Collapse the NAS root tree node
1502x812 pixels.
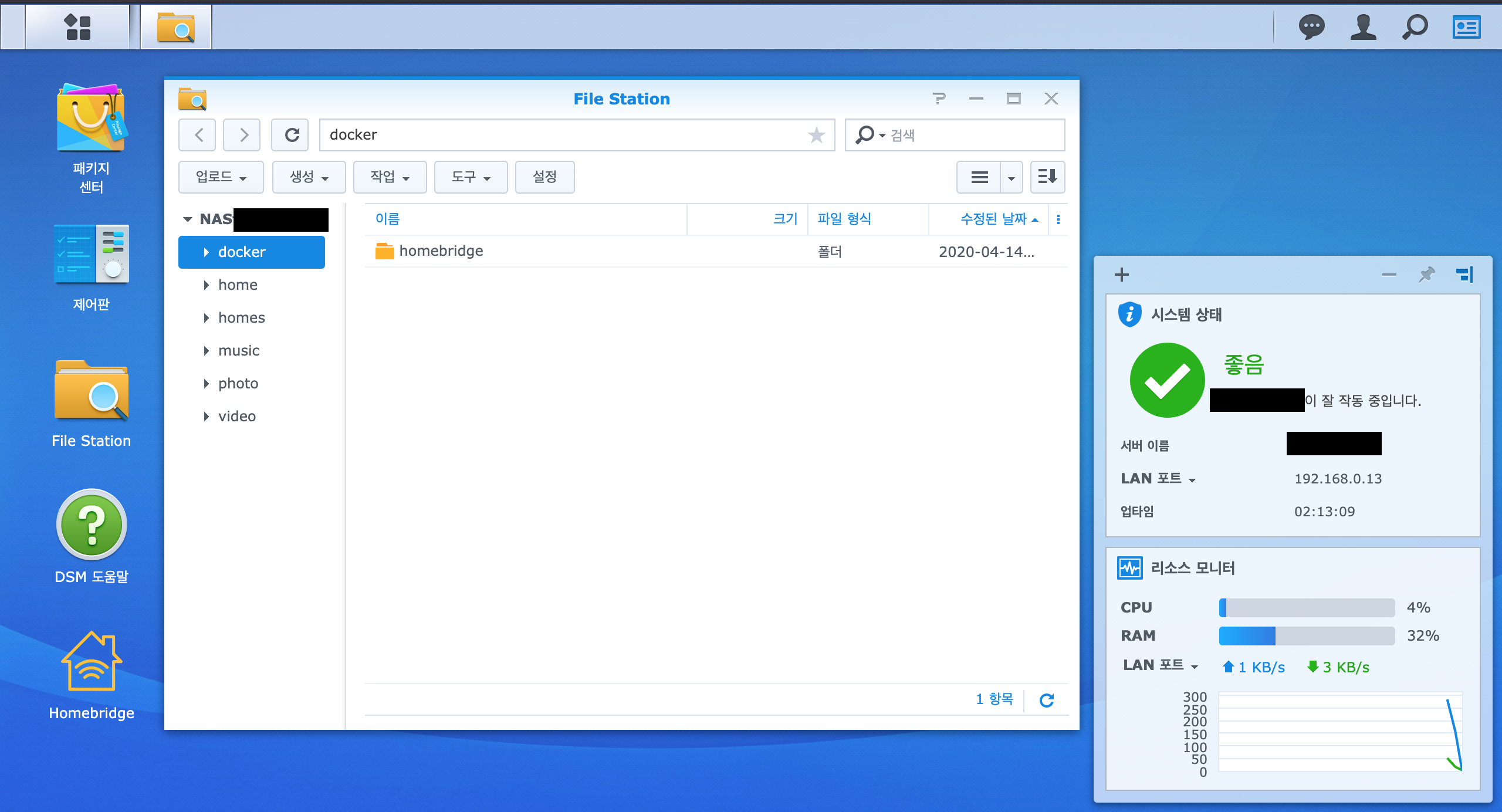188,219
